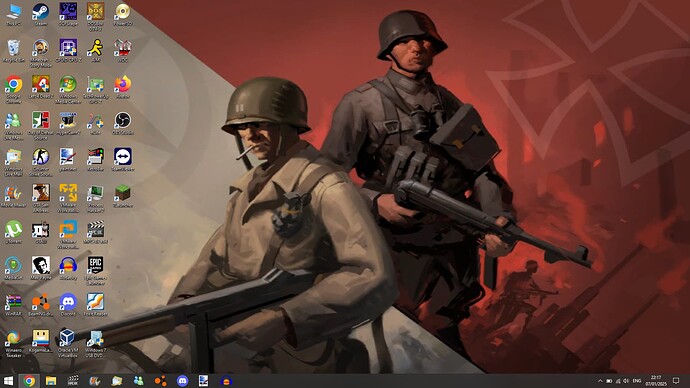Open the Counter-Strike Source shortcut

(x=40, y=162)
